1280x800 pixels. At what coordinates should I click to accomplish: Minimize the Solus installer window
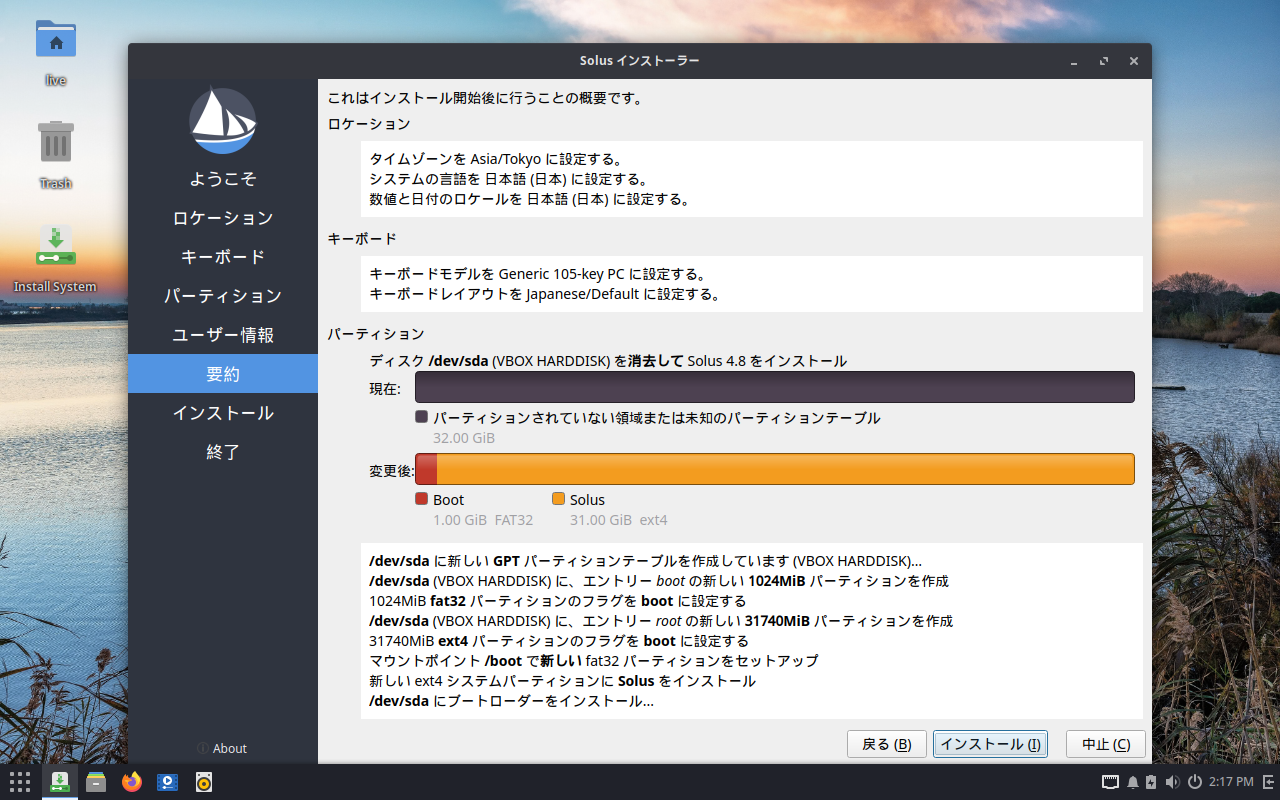pyautogui.click(x=1074, y=61)
